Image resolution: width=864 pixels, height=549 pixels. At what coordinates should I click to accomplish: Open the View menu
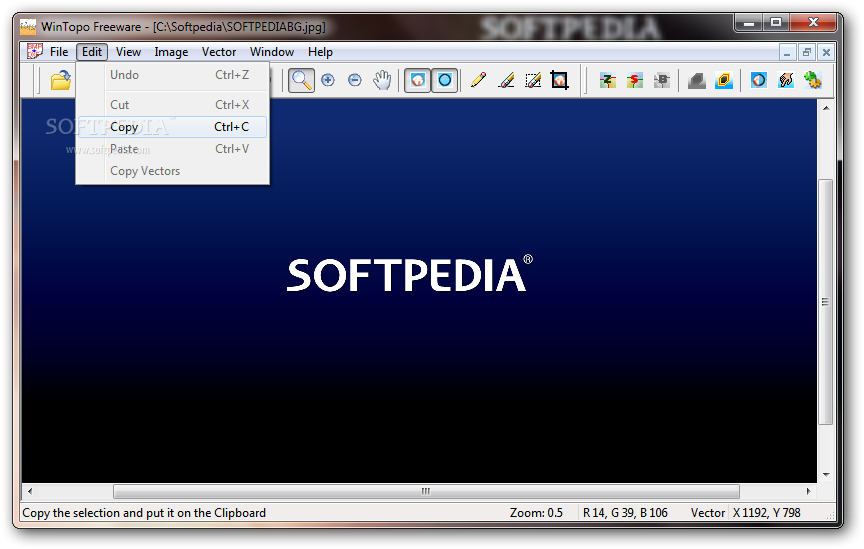[128, 52]
